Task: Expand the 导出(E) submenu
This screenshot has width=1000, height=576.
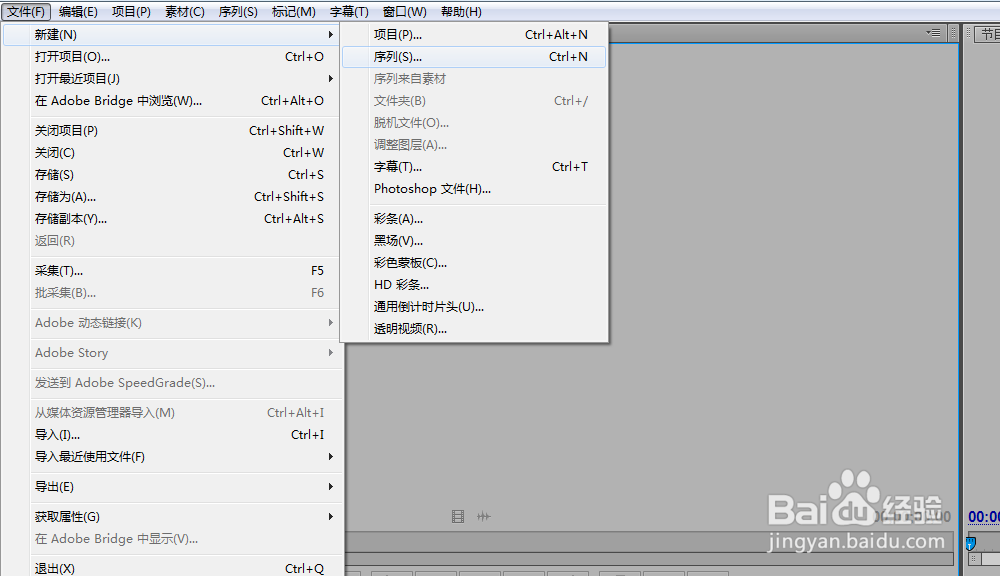Action: coord(172,487)
